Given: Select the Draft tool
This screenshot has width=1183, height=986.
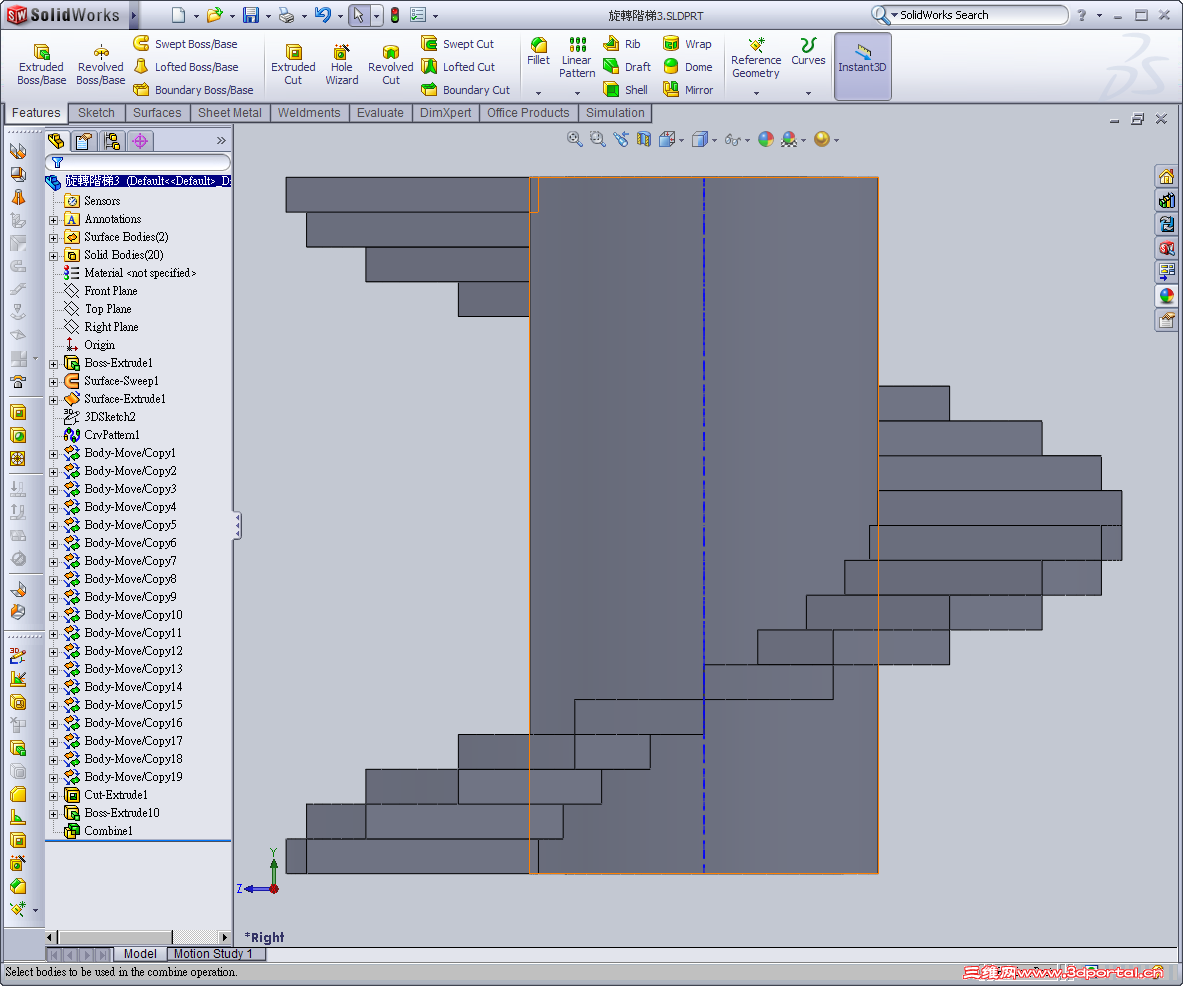Looking at the screenshot, I should (627, 66).
